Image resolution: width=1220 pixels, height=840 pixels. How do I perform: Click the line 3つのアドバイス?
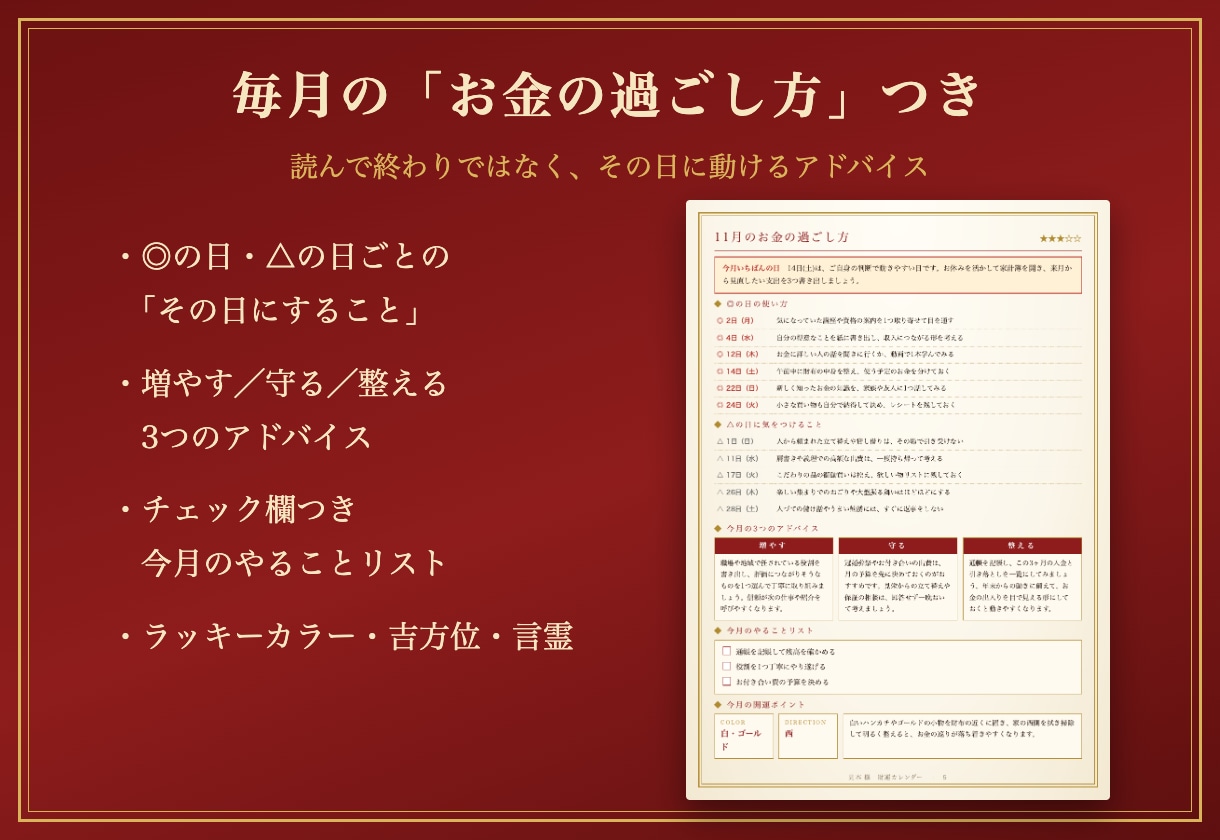257,437
